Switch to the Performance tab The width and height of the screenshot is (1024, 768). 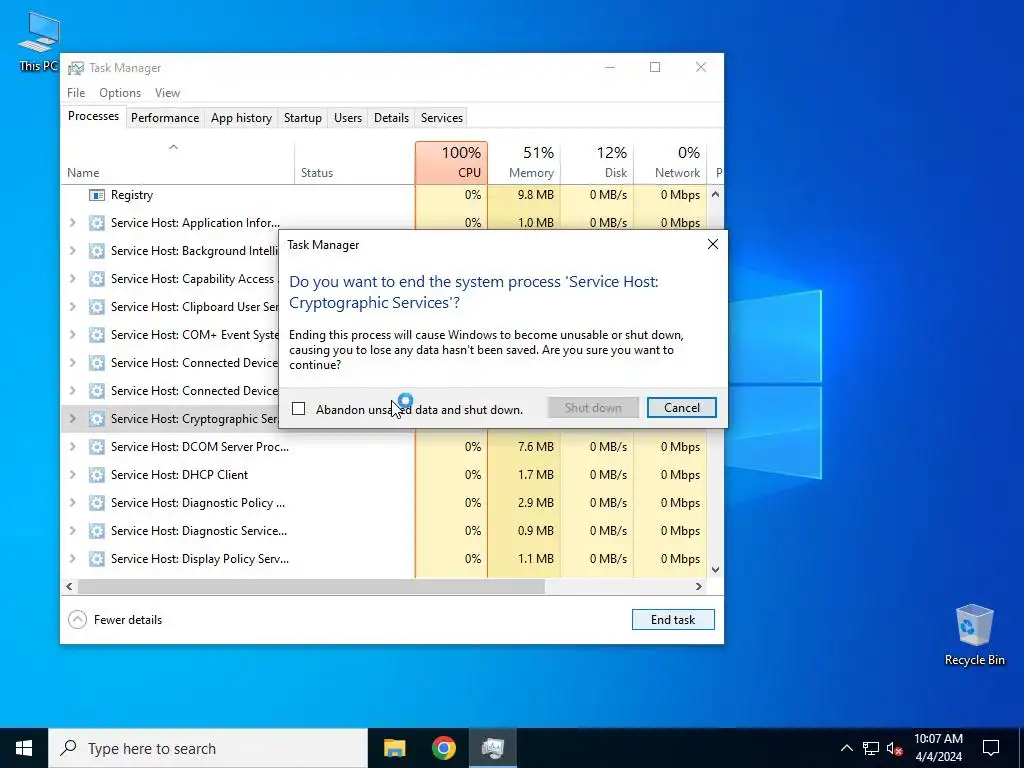coord(165,118)
